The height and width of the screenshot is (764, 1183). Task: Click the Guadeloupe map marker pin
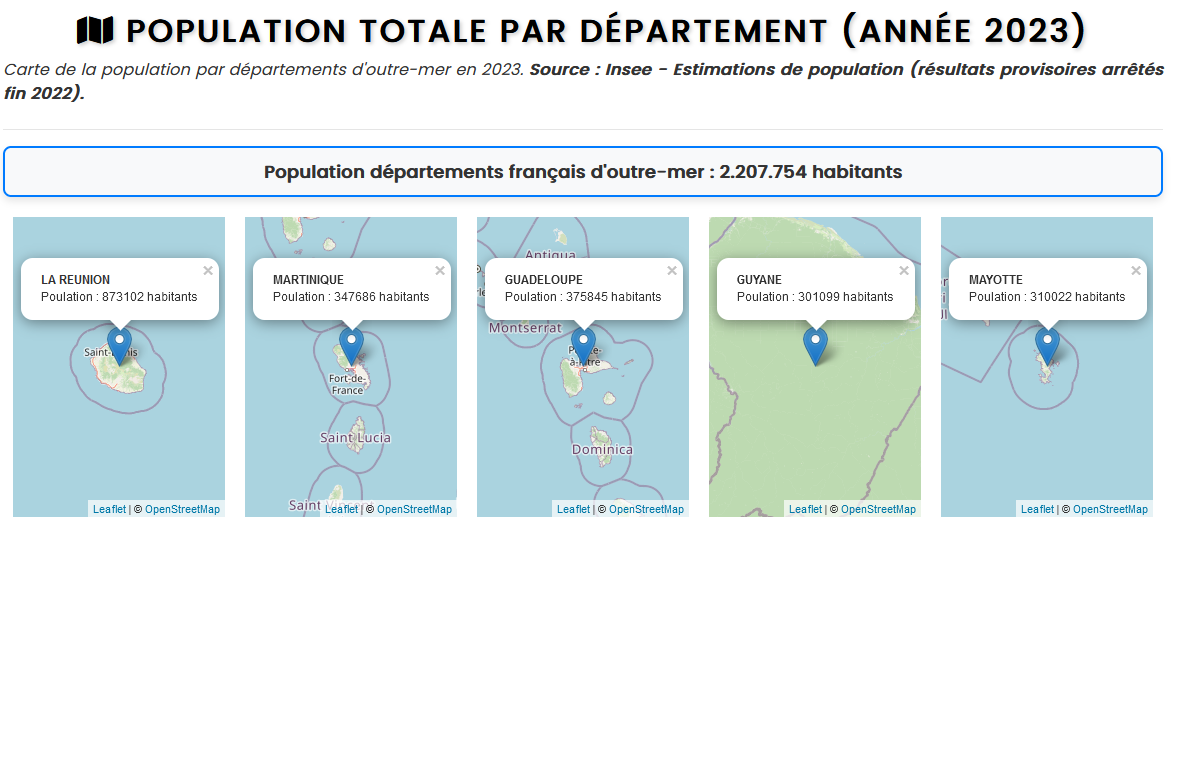(583, 345)
